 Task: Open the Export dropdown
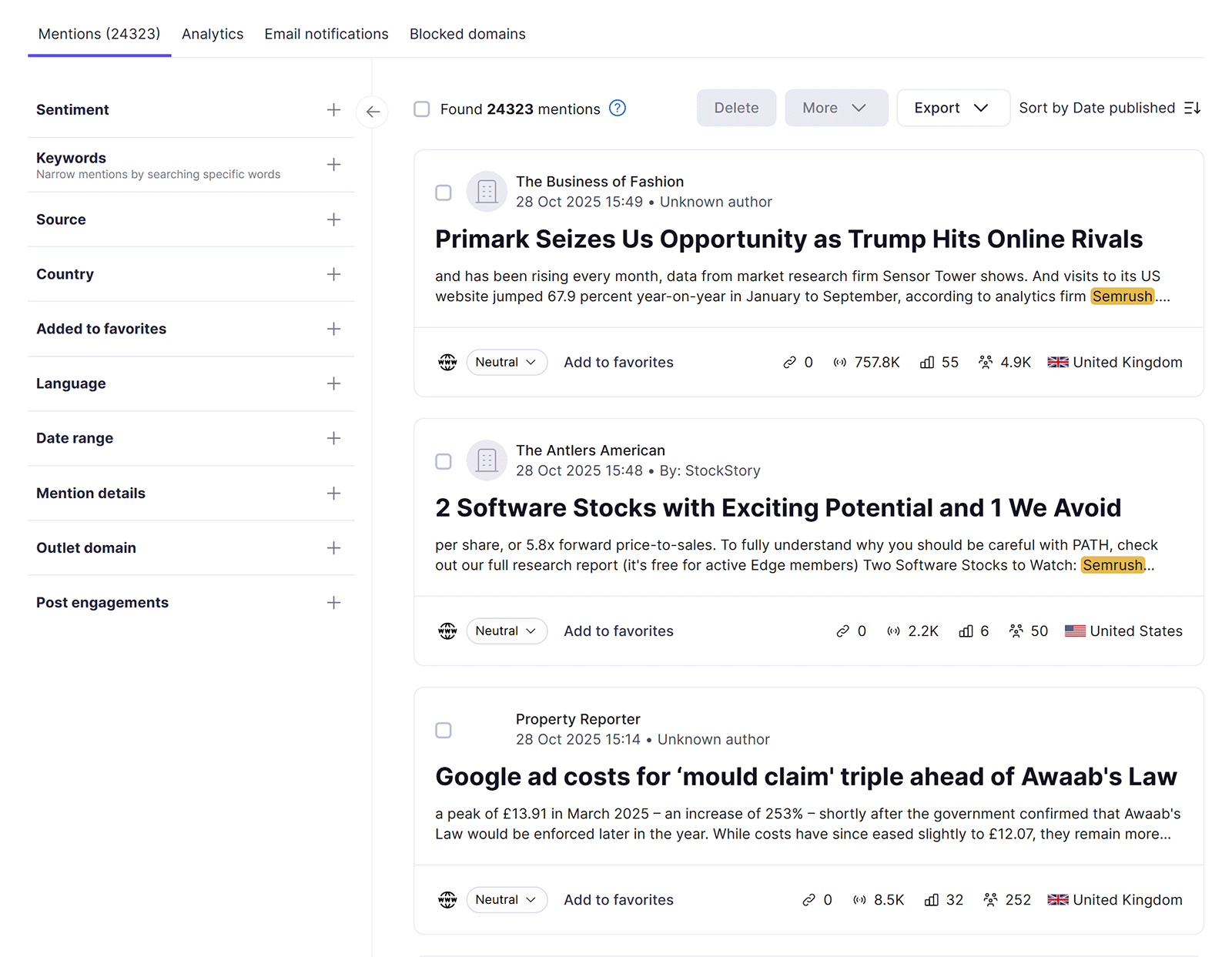click(x=952, y=107)
